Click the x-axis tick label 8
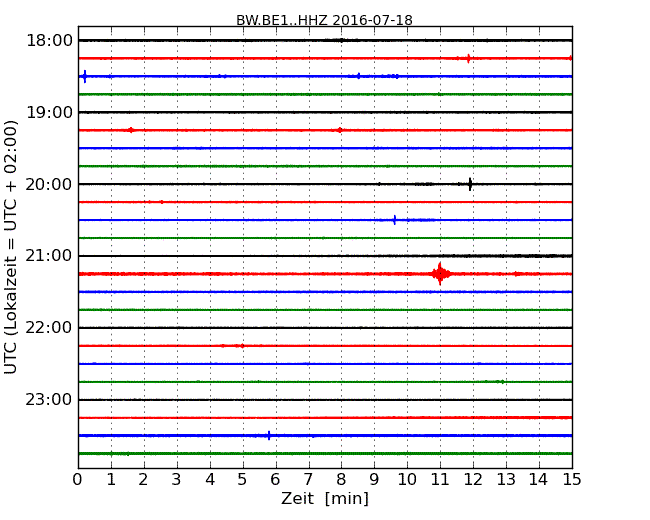650x520 pixels. click(341, 480)
